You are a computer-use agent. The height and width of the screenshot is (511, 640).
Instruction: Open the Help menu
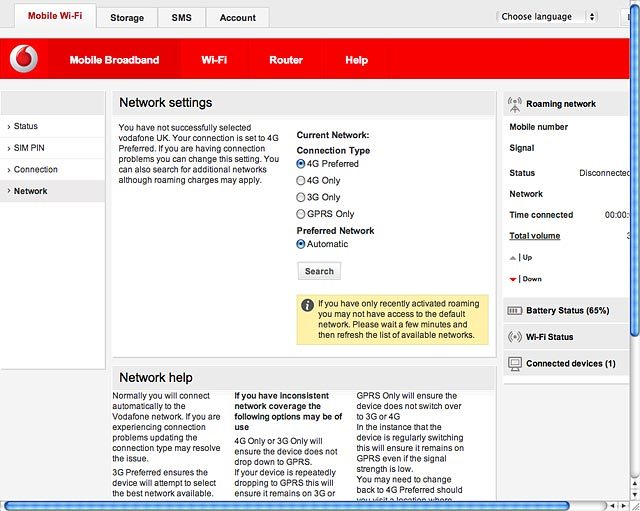pyautogui.click(x=356, y=60)
